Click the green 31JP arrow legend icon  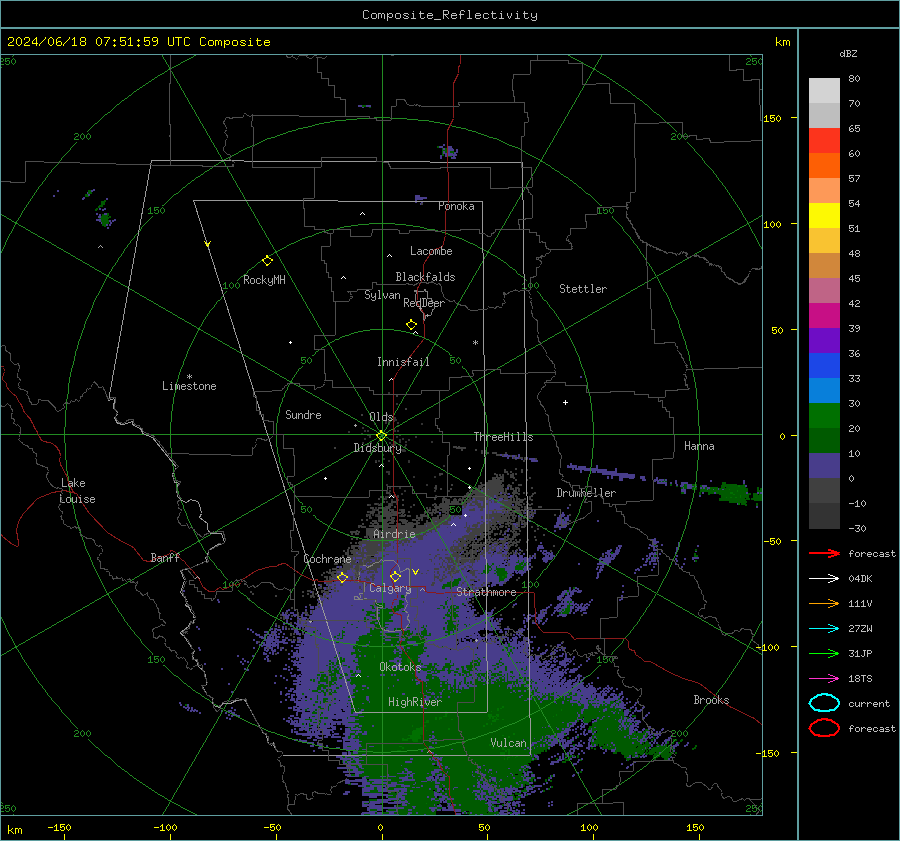[x=824, y=653]
